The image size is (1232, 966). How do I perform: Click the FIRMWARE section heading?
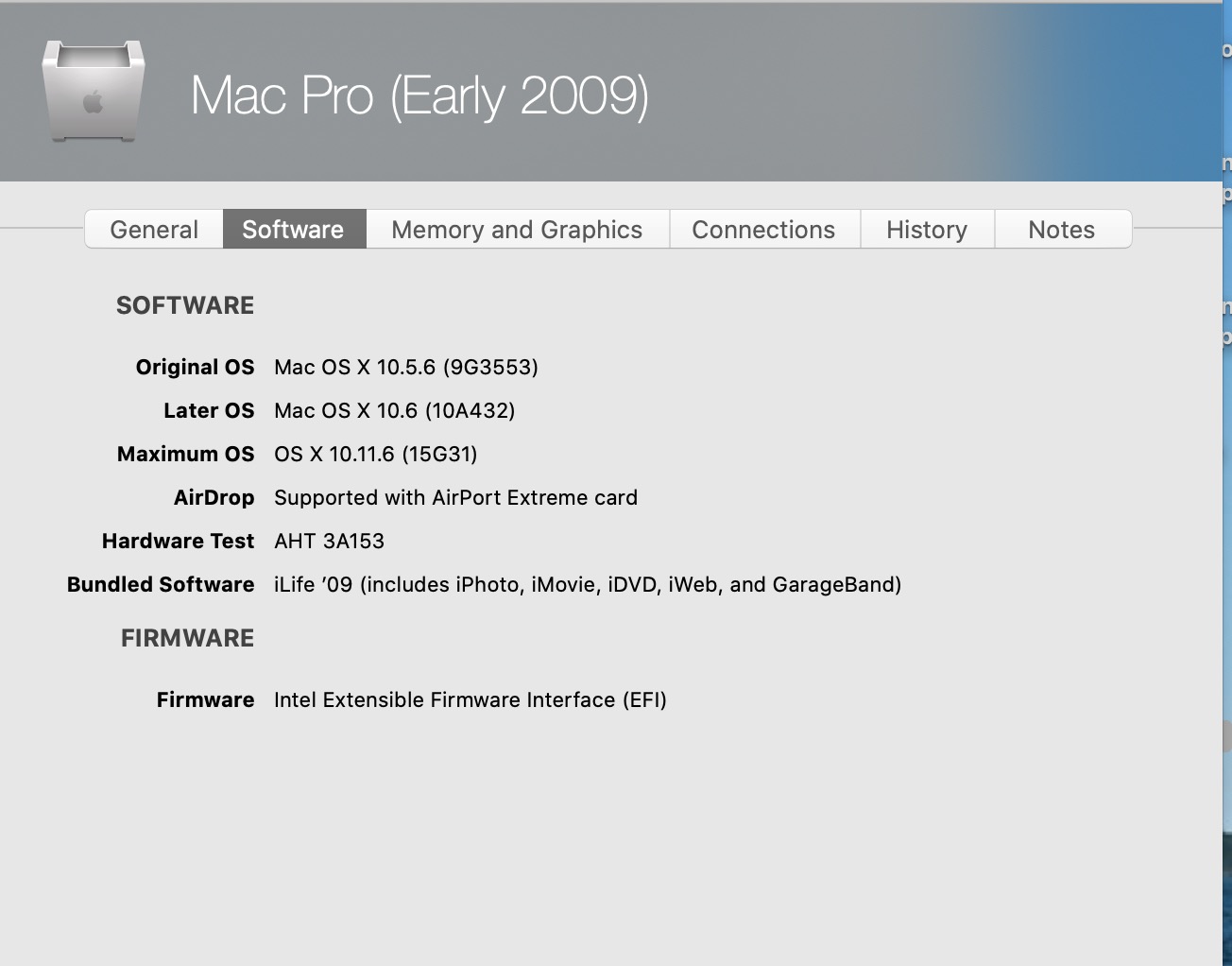[187, 638]
